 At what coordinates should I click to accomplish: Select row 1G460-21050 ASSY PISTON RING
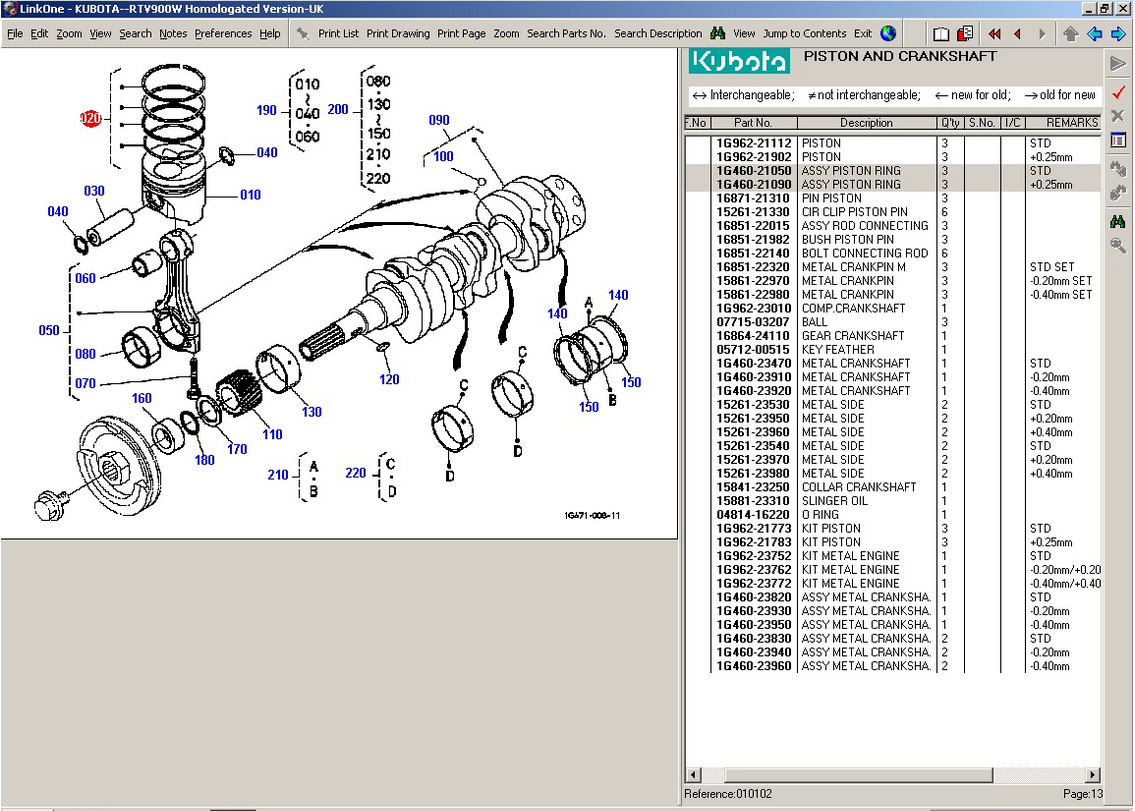pos(893,171)
